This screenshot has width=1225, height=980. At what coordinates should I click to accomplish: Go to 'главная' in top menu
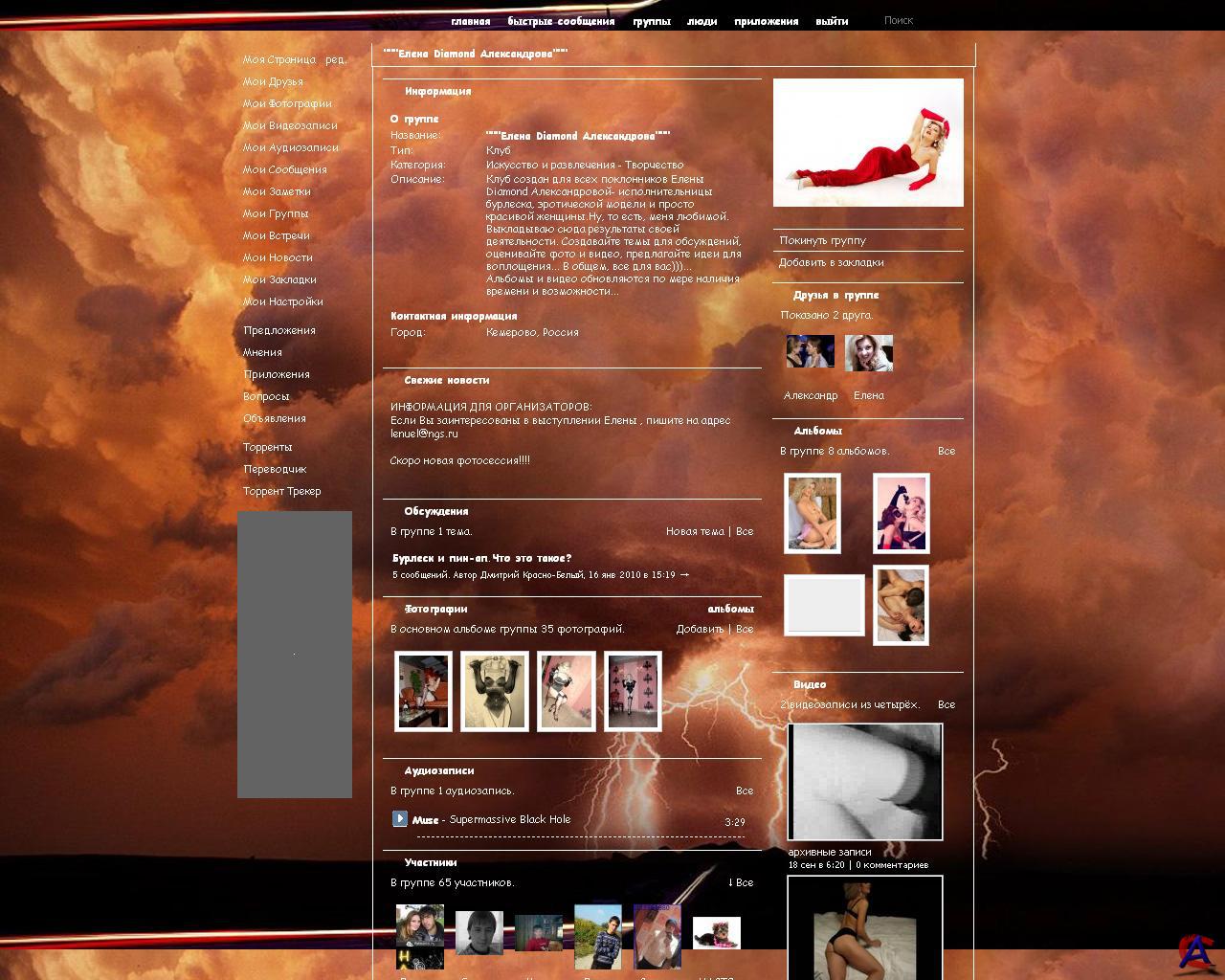(470, 21)
